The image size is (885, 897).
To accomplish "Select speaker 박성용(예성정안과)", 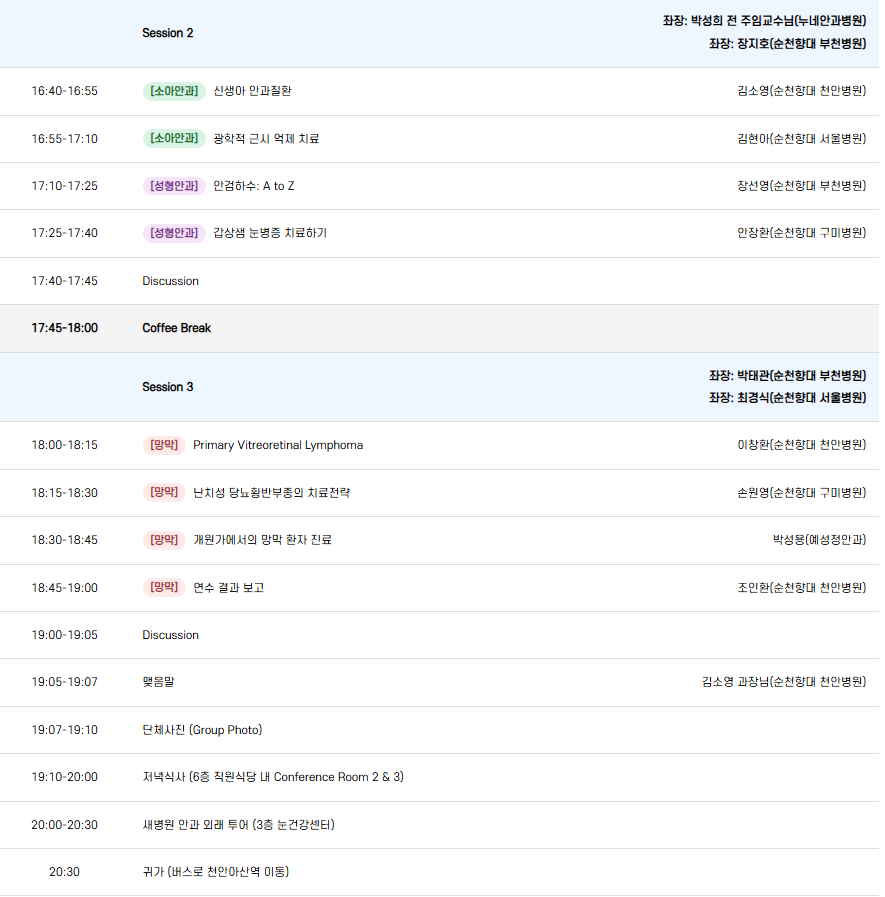I will 819,540.
